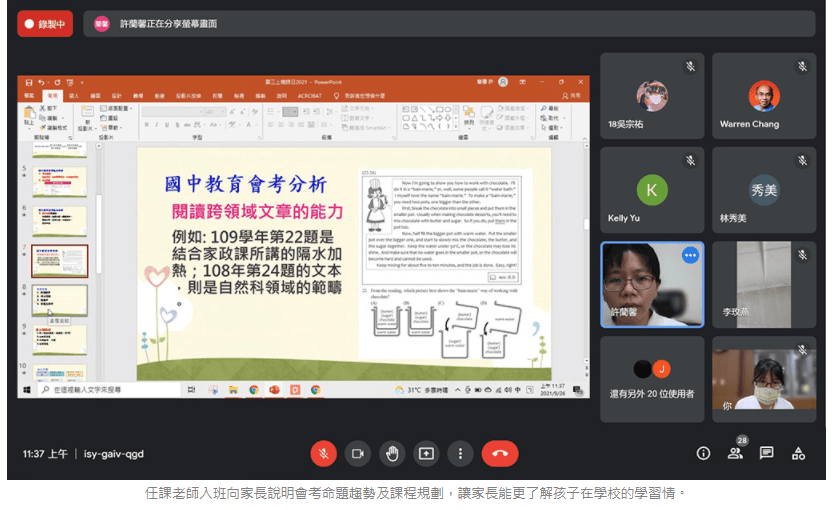Open options on 許蘭馨's video tile
This screenshot has height=510, width=838.
(x=689, y=255)
